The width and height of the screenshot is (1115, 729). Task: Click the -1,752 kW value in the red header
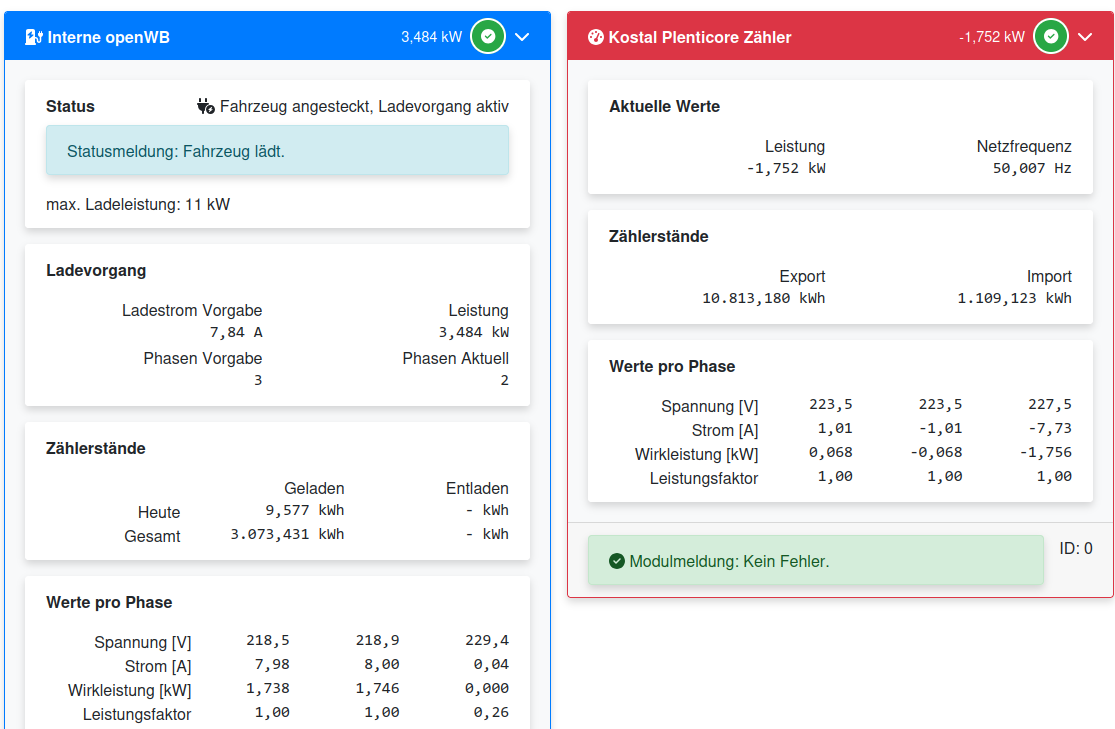992,37
